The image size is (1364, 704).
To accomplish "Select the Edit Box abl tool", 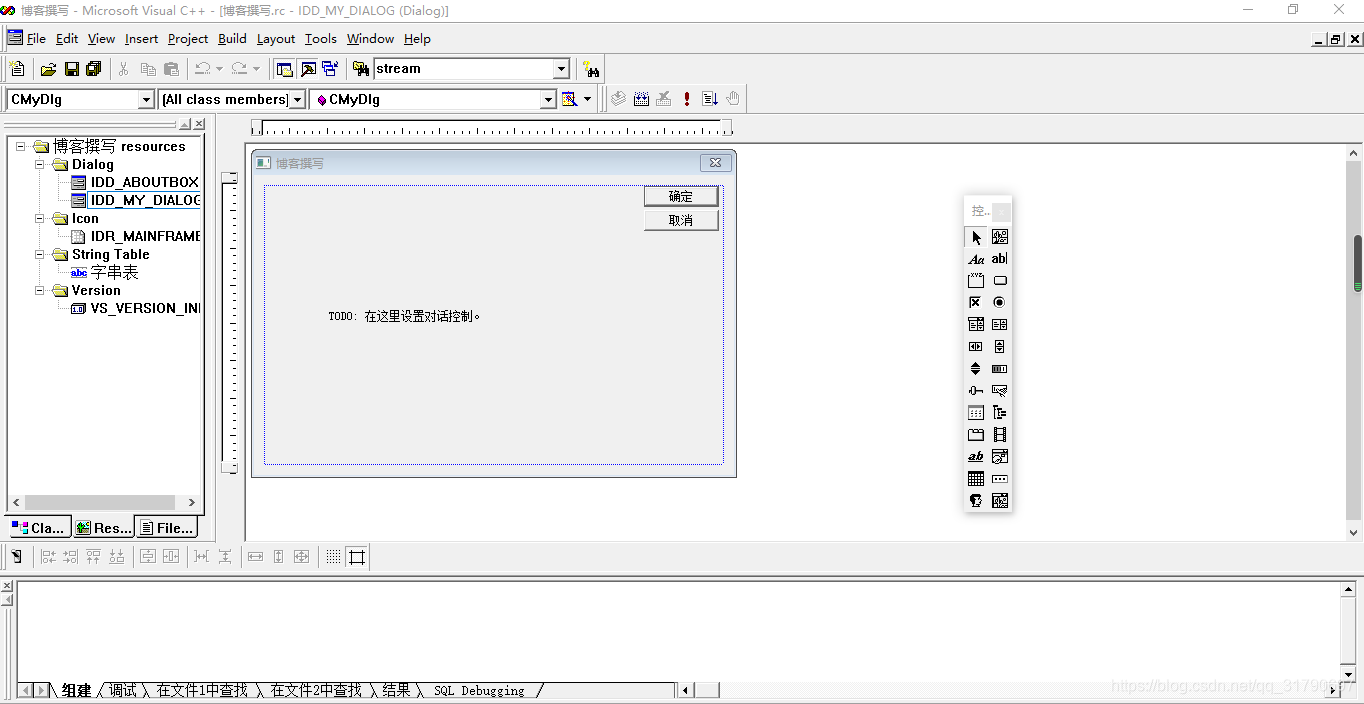I will (x=1000, y=259).
